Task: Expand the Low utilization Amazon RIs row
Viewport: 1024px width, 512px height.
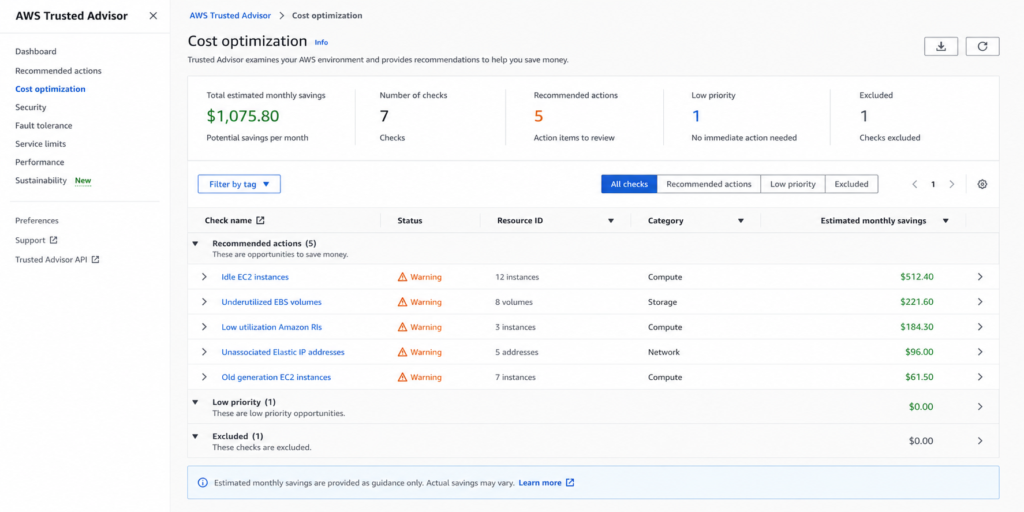Action: coord(204,327)
